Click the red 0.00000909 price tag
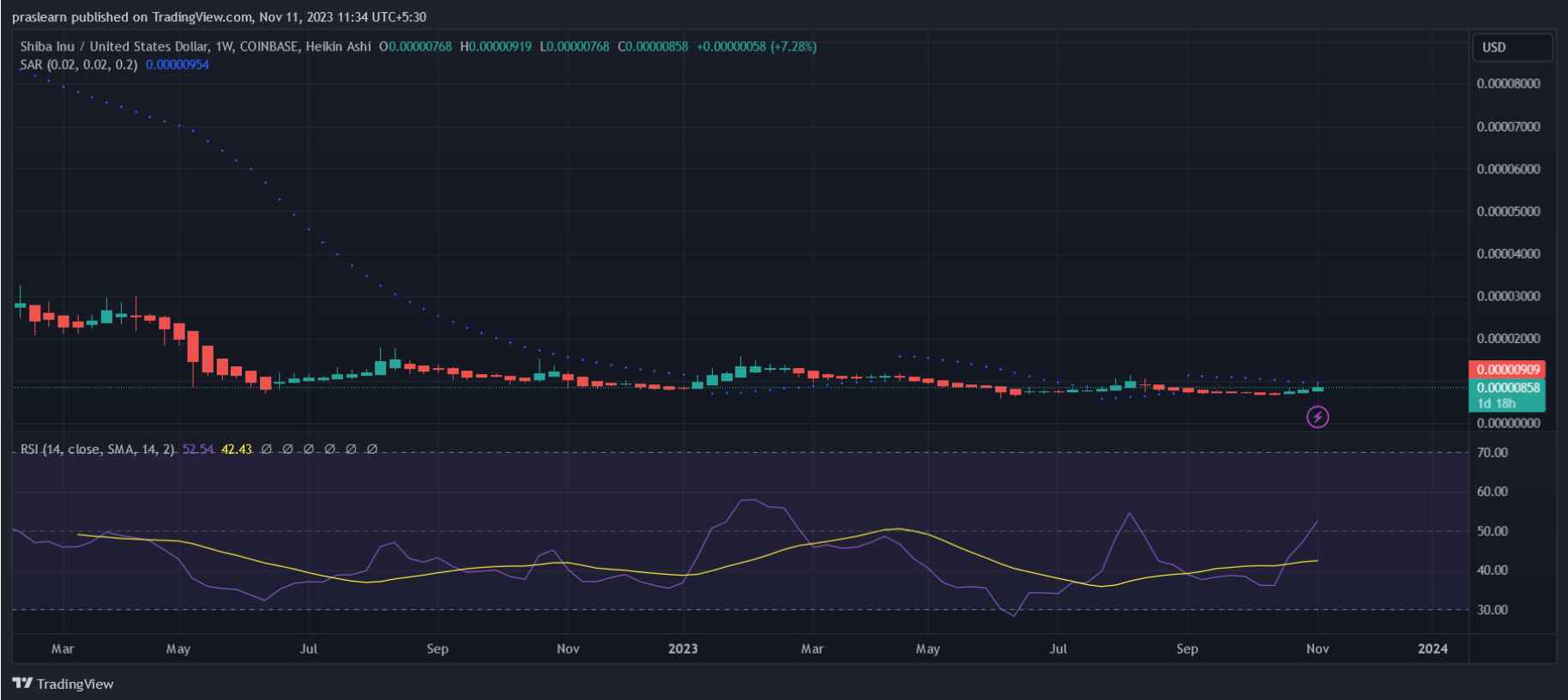The image size is (1568, 700). (1509, 369)
